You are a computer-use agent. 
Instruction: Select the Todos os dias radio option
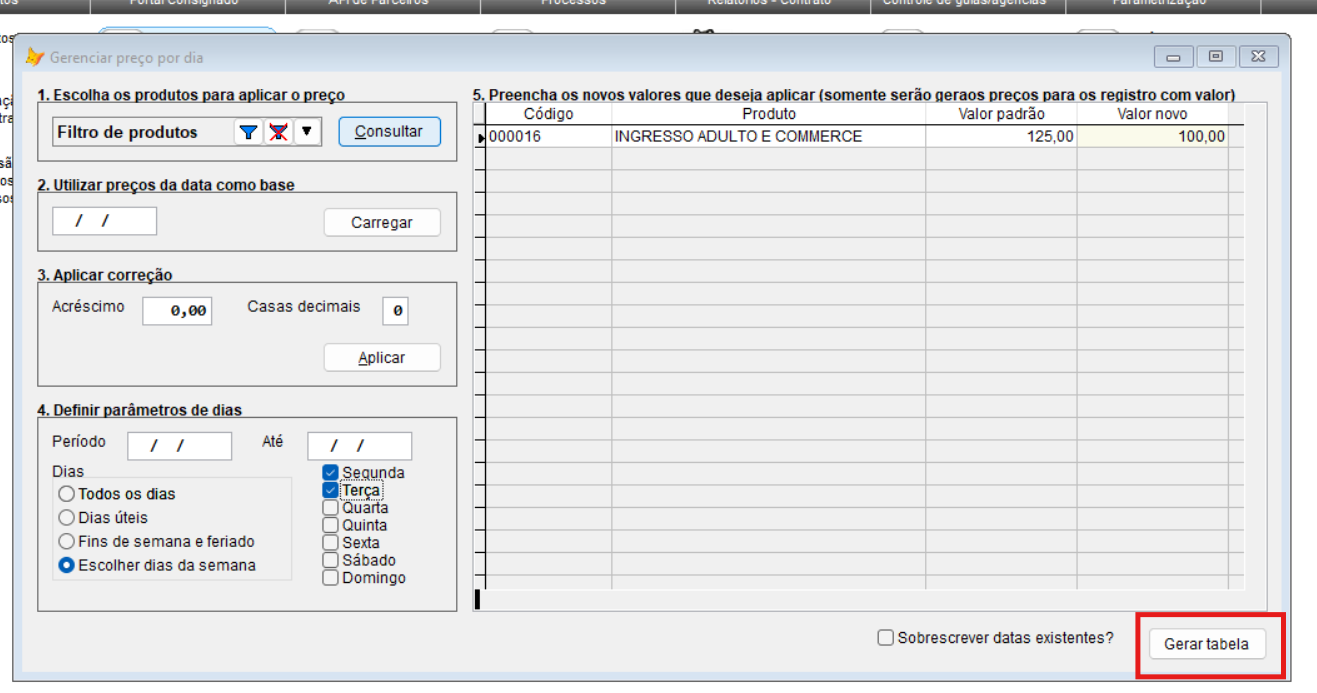(x=66, y=494)
